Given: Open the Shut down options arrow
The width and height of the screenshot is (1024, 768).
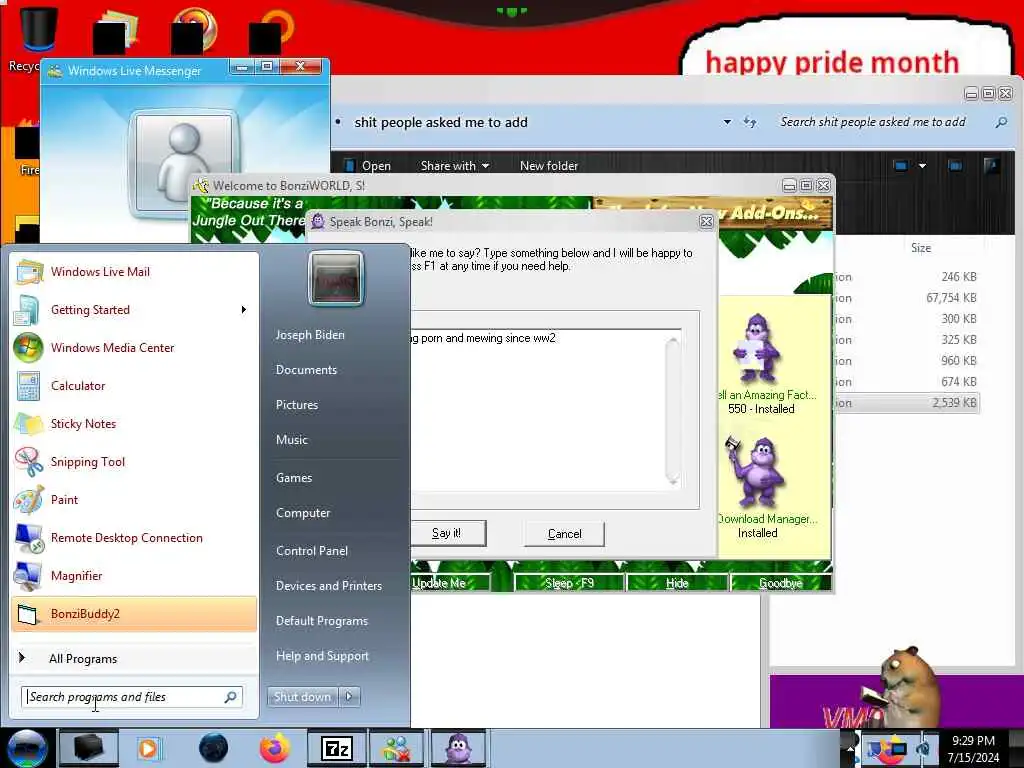Looking at the screenshot, I should [349, 697].
